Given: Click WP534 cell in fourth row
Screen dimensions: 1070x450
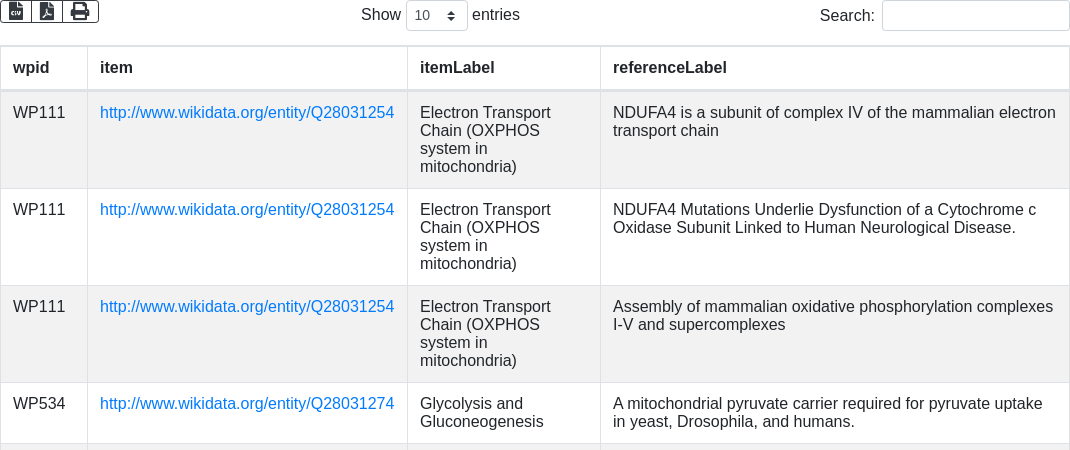Looking at the screenshot, I should click(x=39, y=404).
